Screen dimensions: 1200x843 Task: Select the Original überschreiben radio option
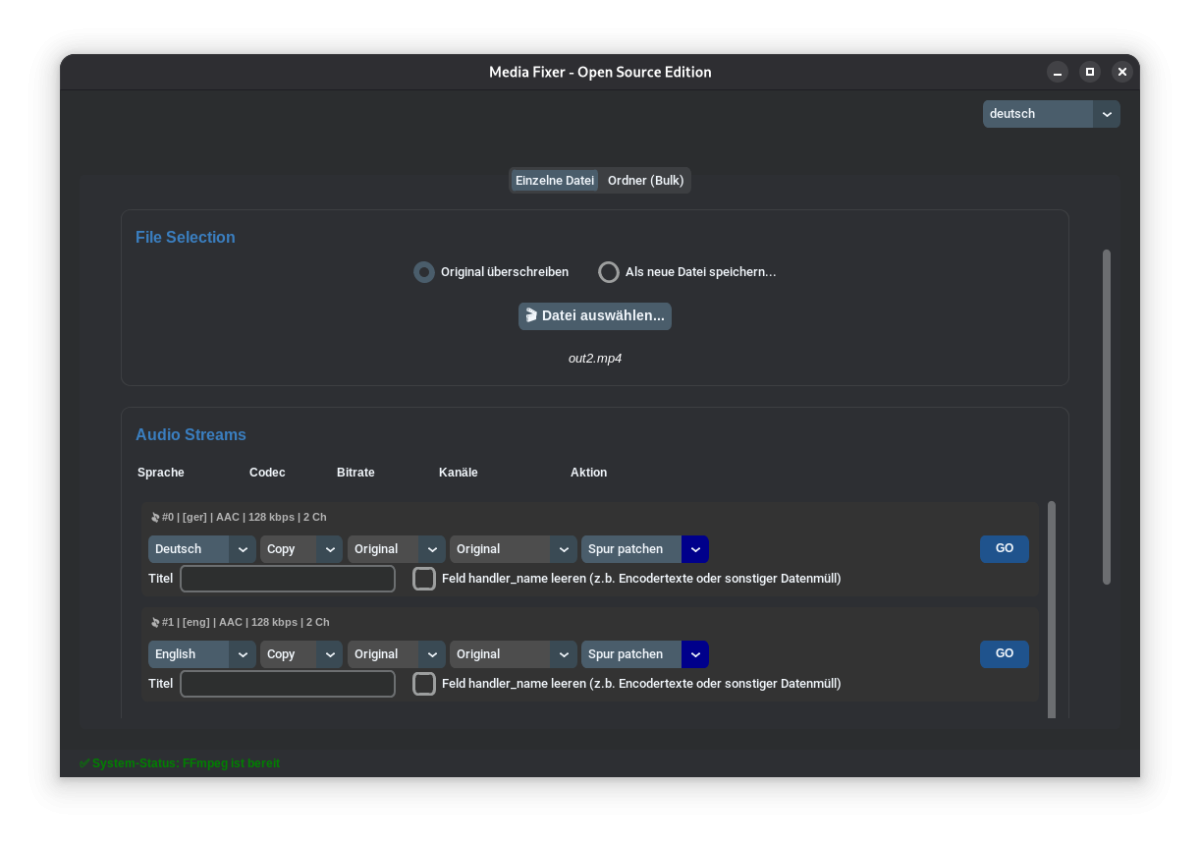(425, 272)
